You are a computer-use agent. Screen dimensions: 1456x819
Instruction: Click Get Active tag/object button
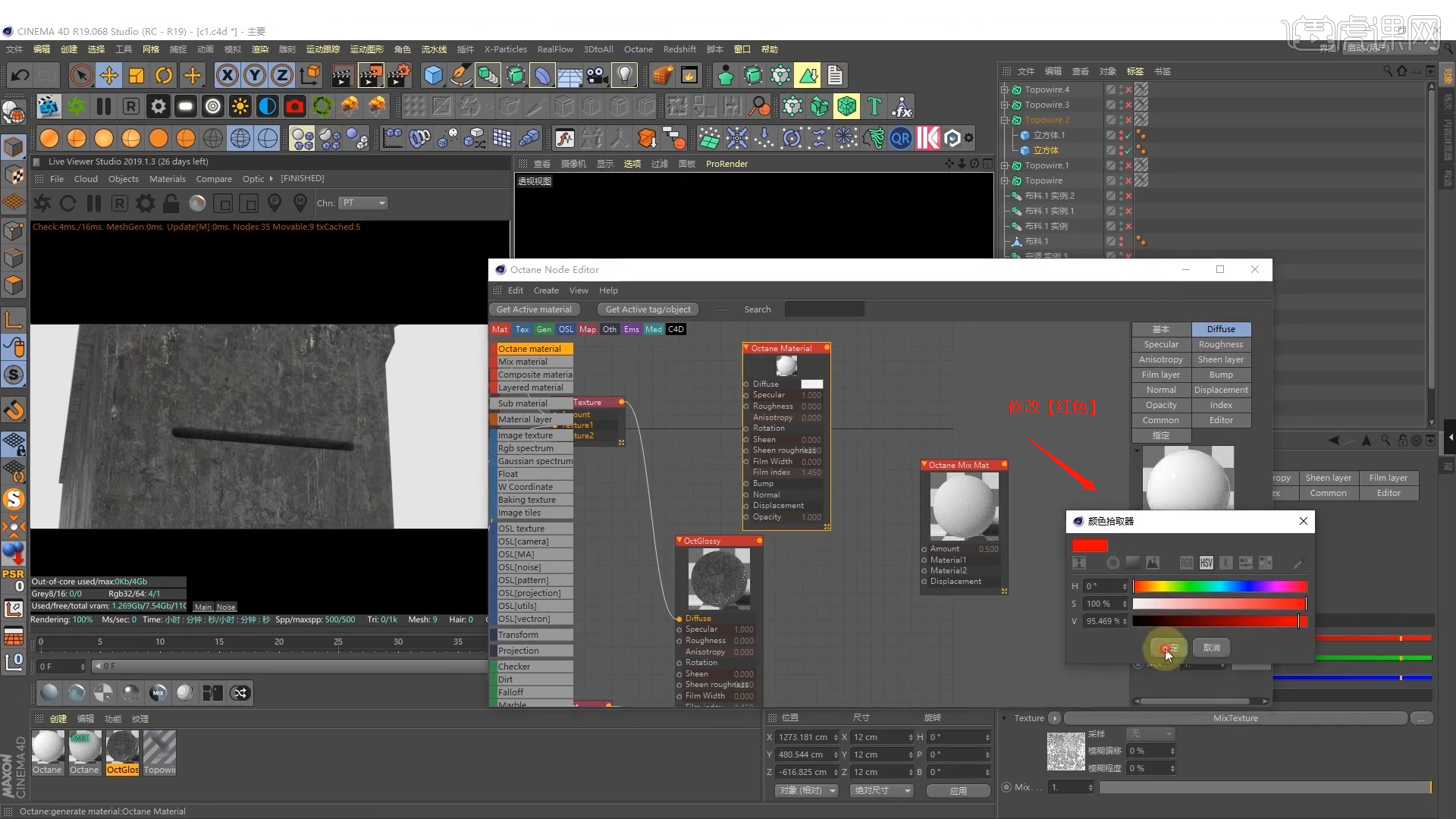(x=648, y=309)
